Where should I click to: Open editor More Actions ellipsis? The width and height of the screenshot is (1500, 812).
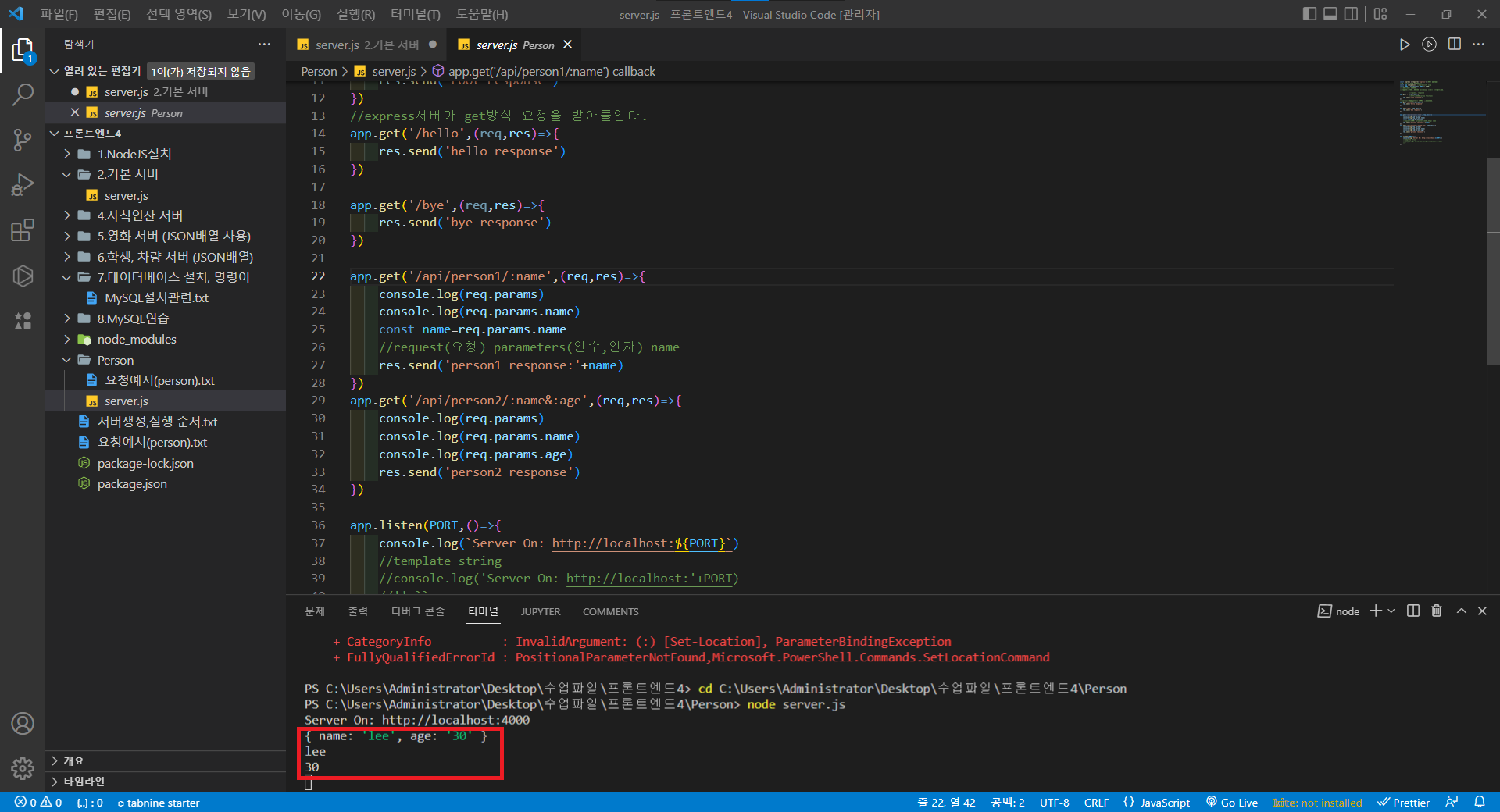tap(1478, 45)
